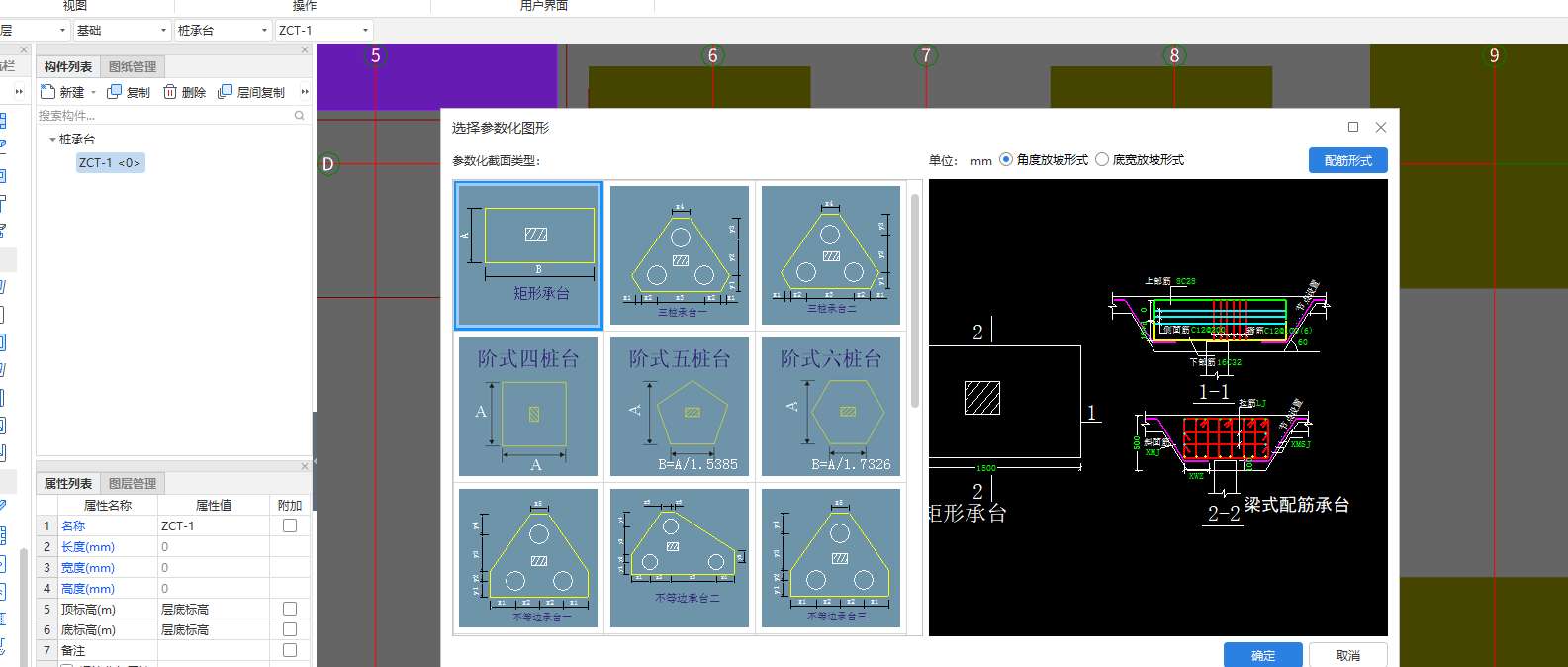The image size is (1568, 667).
Task: Select the 不等边承台二 section thumbnail
Action: click(680, 558)
